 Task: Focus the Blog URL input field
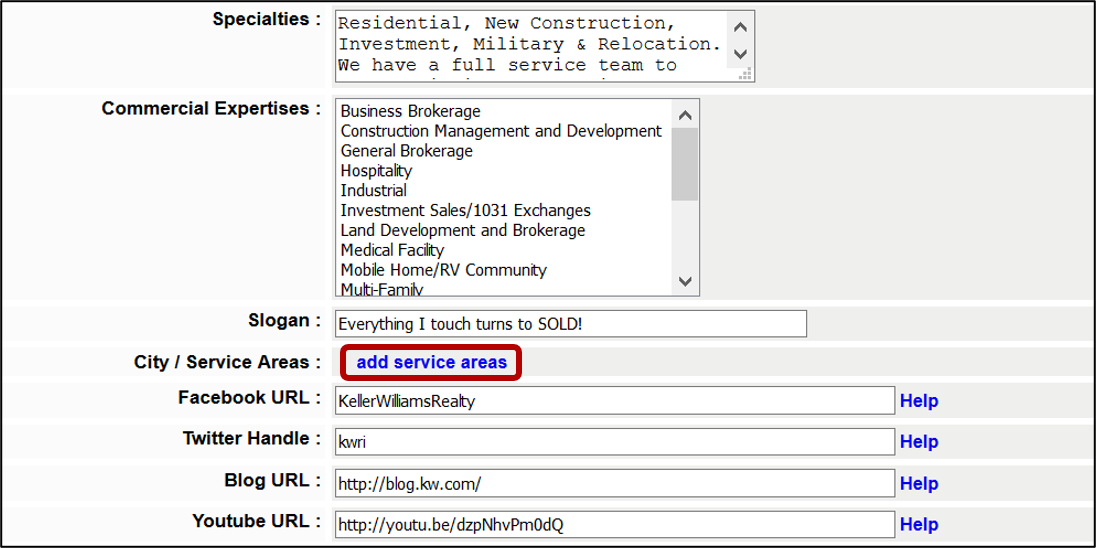click(x=614, y=484)
